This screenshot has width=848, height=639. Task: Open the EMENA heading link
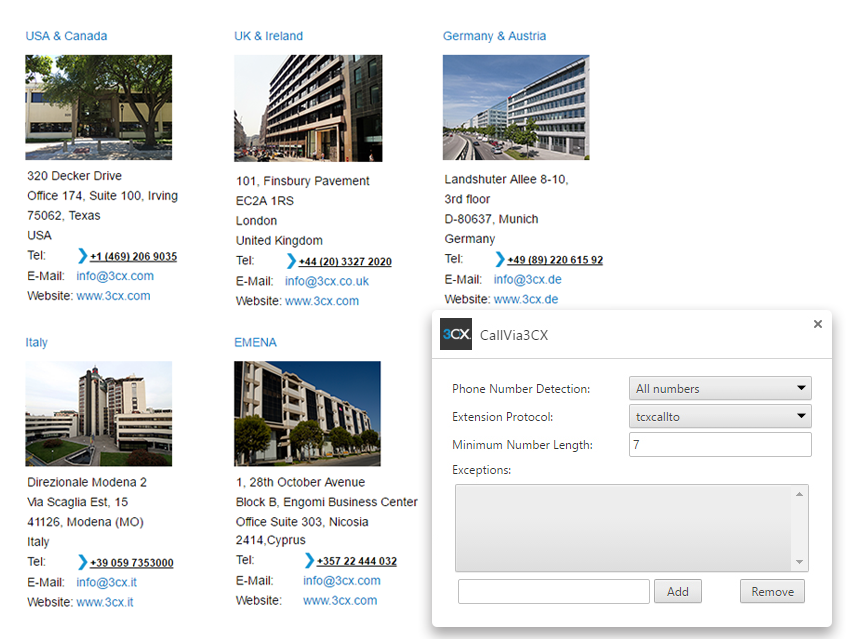pos(255,342)
